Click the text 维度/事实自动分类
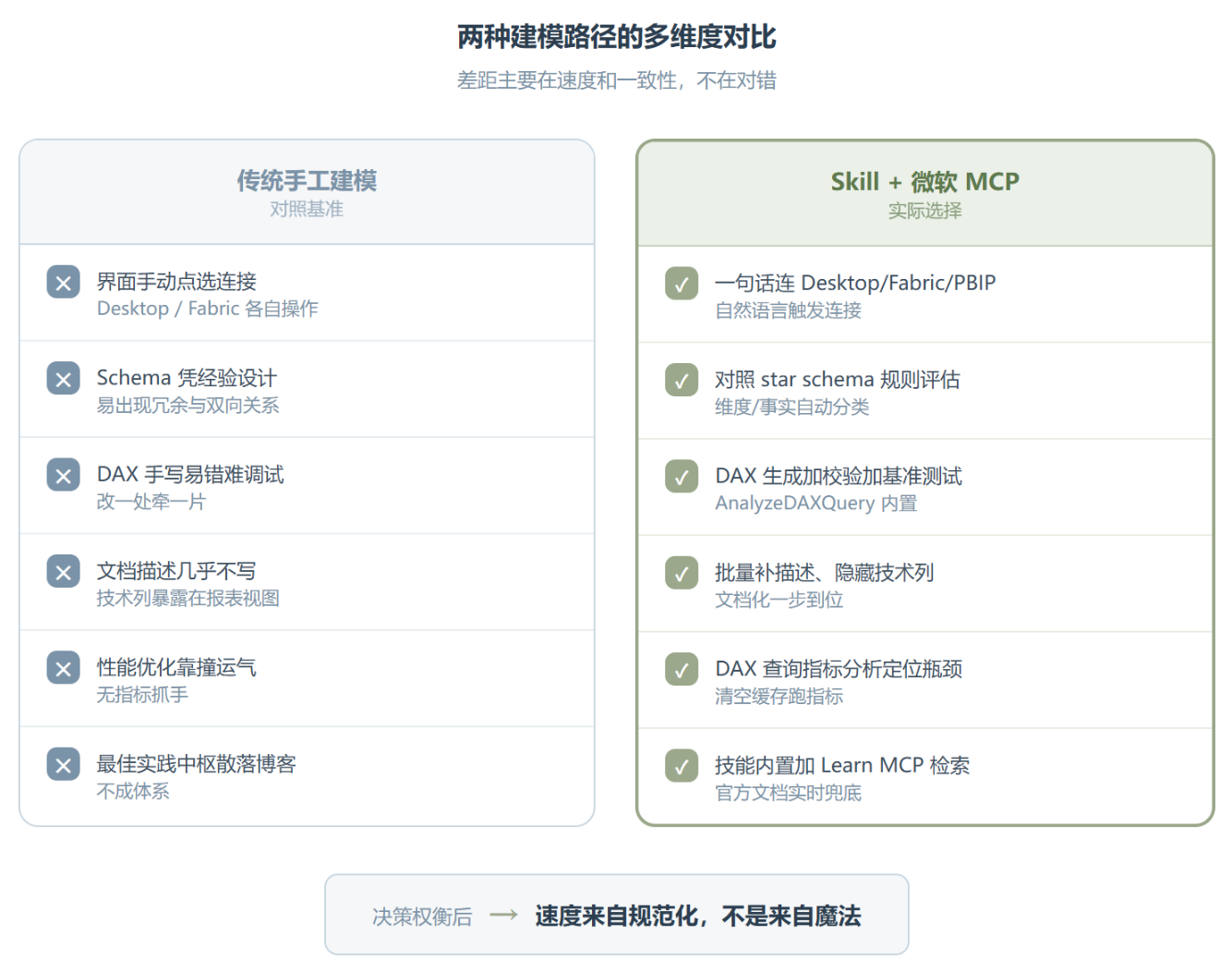This screenshot has height=972, width=1232. pos(791,407)
